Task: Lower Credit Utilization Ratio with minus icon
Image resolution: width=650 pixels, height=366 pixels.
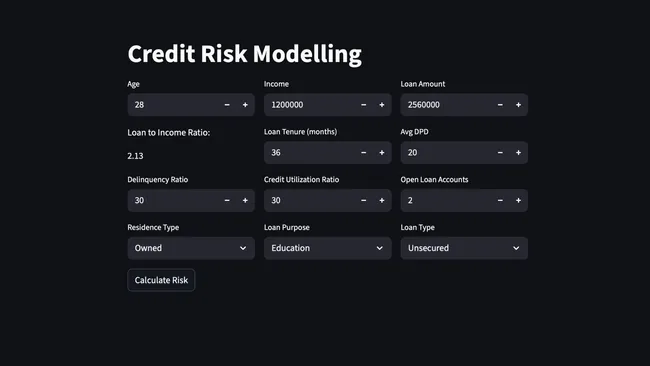Action: point(364,201)
